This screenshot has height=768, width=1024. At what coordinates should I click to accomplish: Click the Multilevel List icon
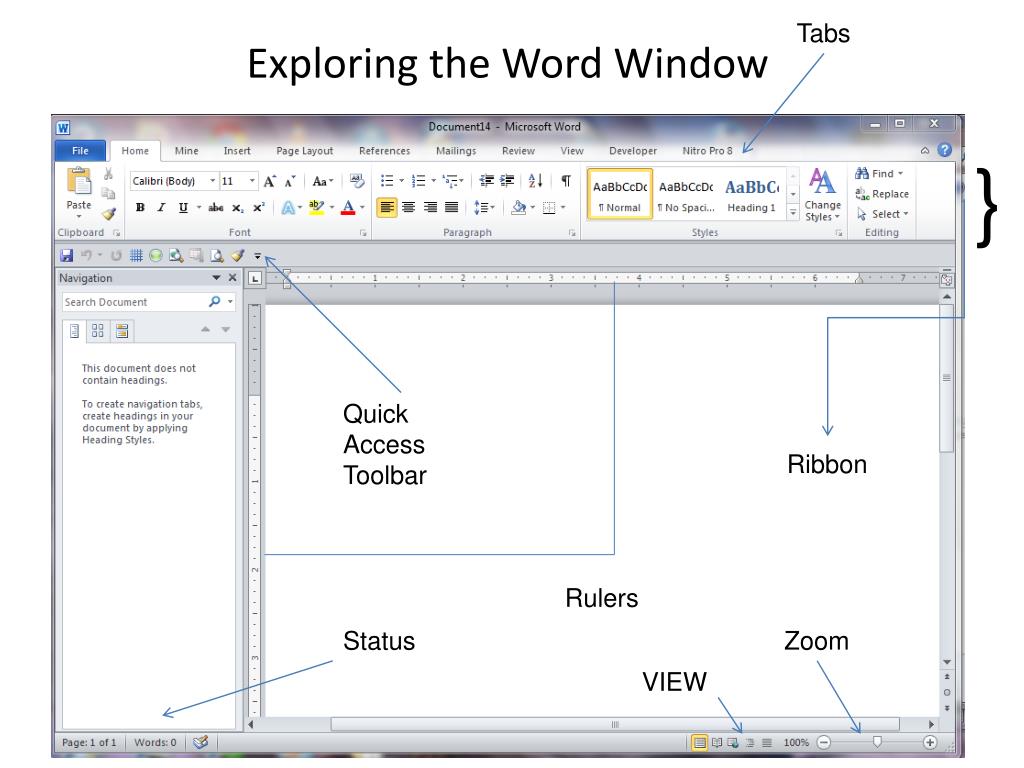(450, 181)
